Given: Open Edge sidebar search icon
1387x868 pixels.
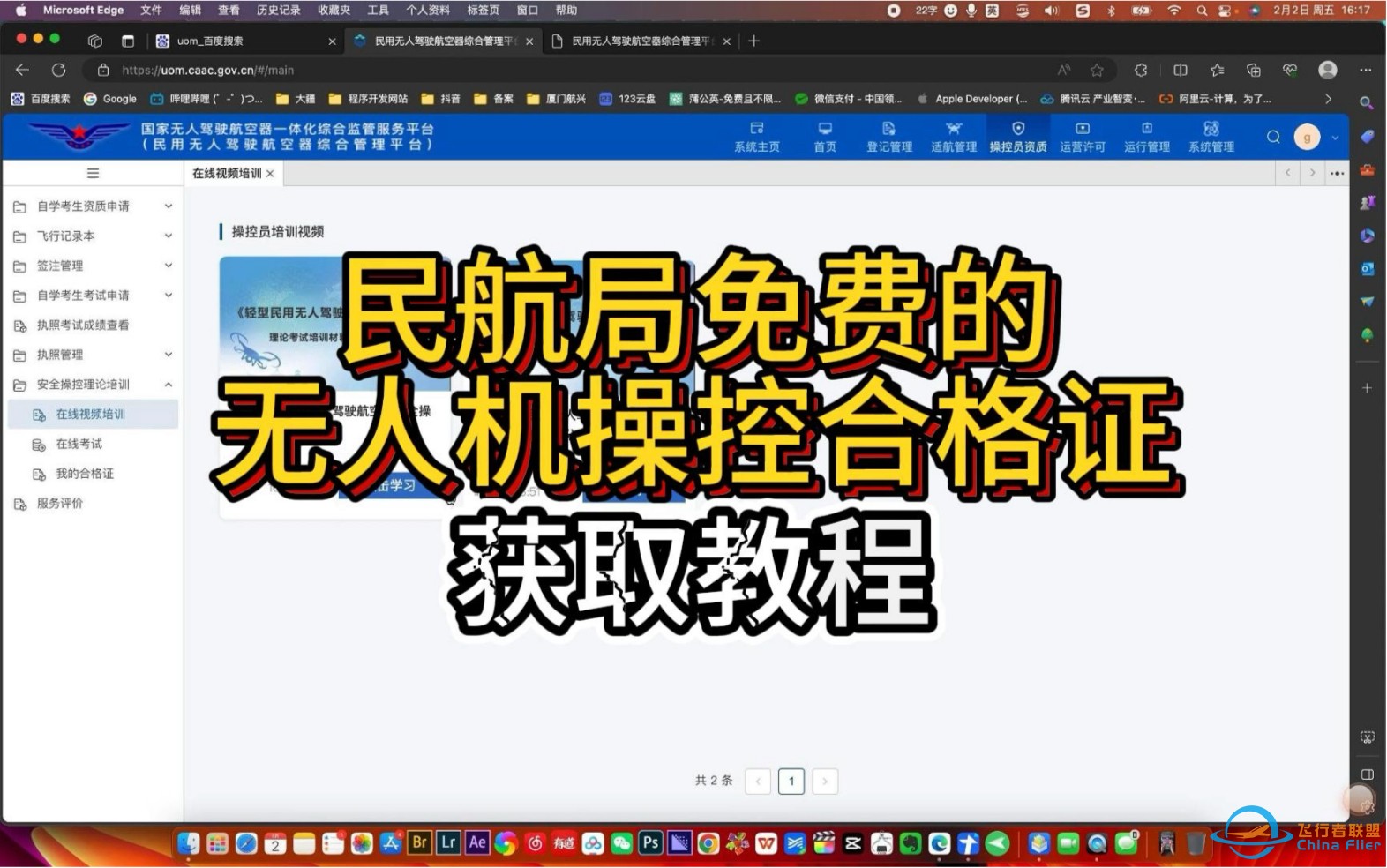Looking at the screenshot, I should click(1367, 103).
